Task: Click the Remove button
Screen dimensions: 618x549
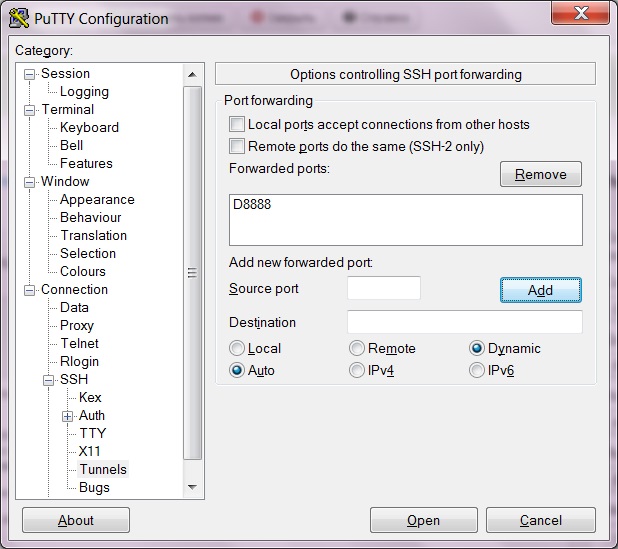Action: pyautogui.click(x=541, y=174)
